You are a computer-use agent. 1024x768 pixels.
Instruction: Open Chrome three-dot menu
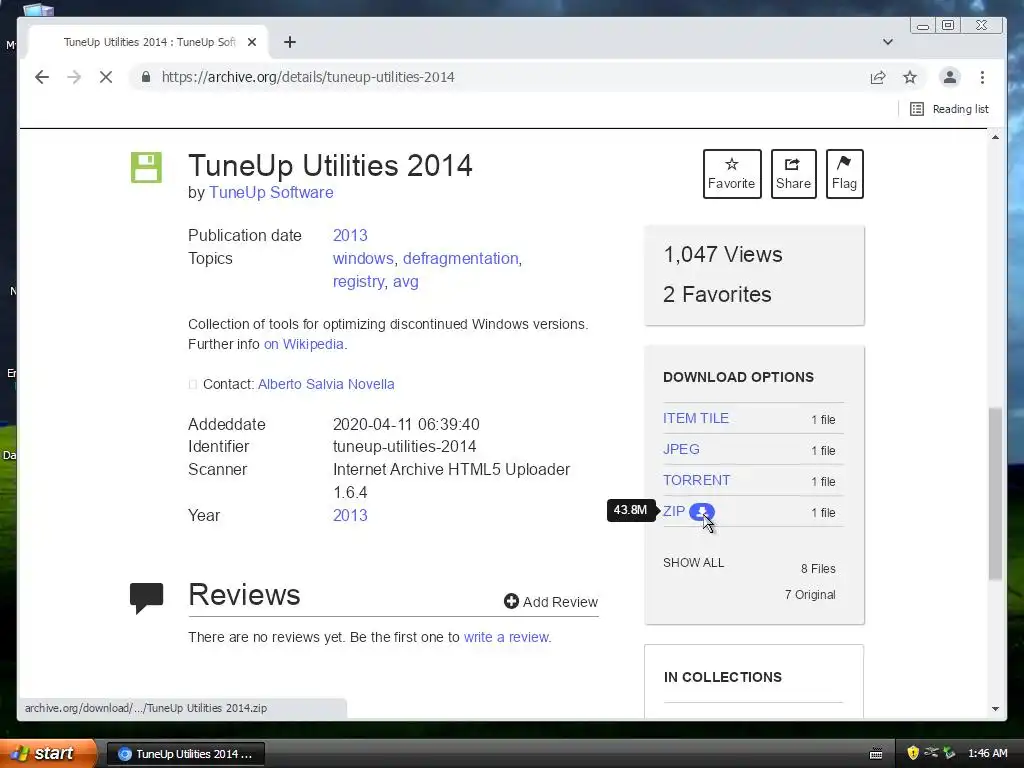[x=982, y=77]
